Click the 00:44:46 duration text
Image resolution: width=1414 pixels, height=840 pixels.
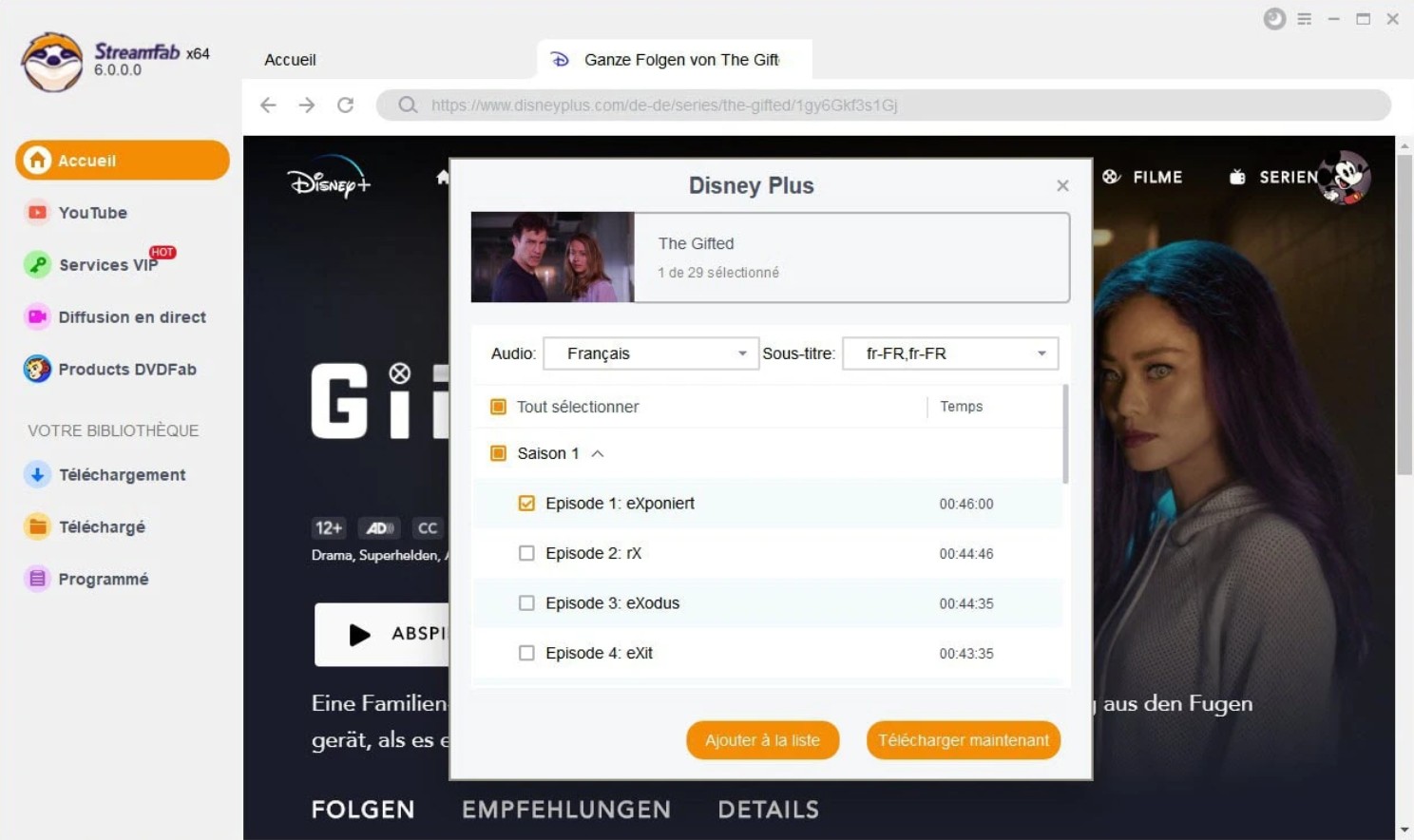point(966,554)
